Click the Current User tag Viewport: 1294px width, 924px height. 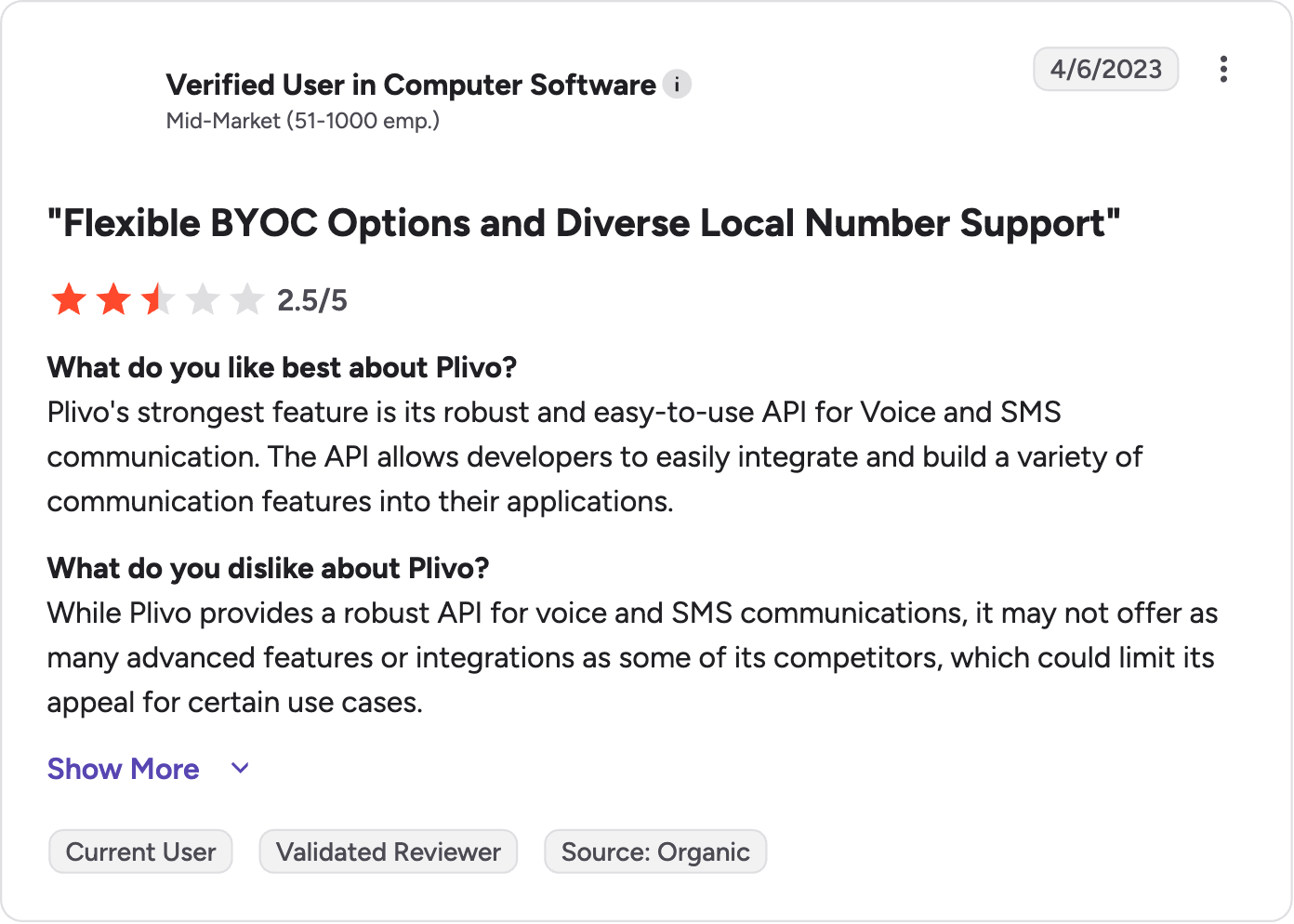tap(140, 851)
